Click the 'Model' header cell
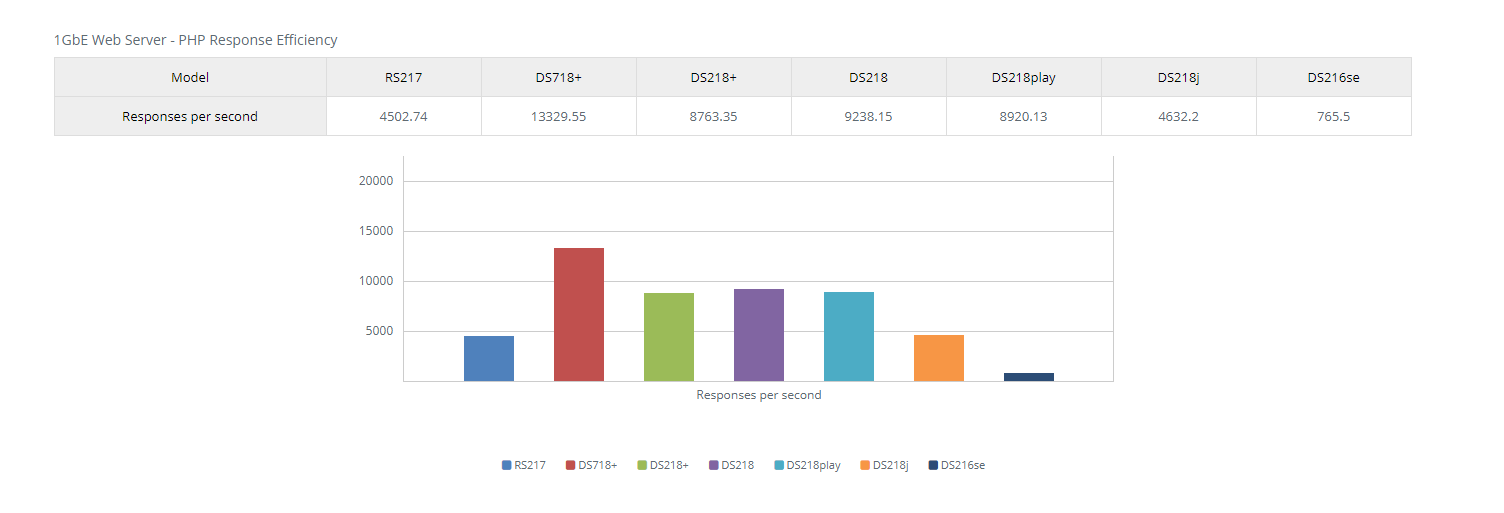Image resolution: width=1504 pixels, height=513 pixels. tap(190, 77)
